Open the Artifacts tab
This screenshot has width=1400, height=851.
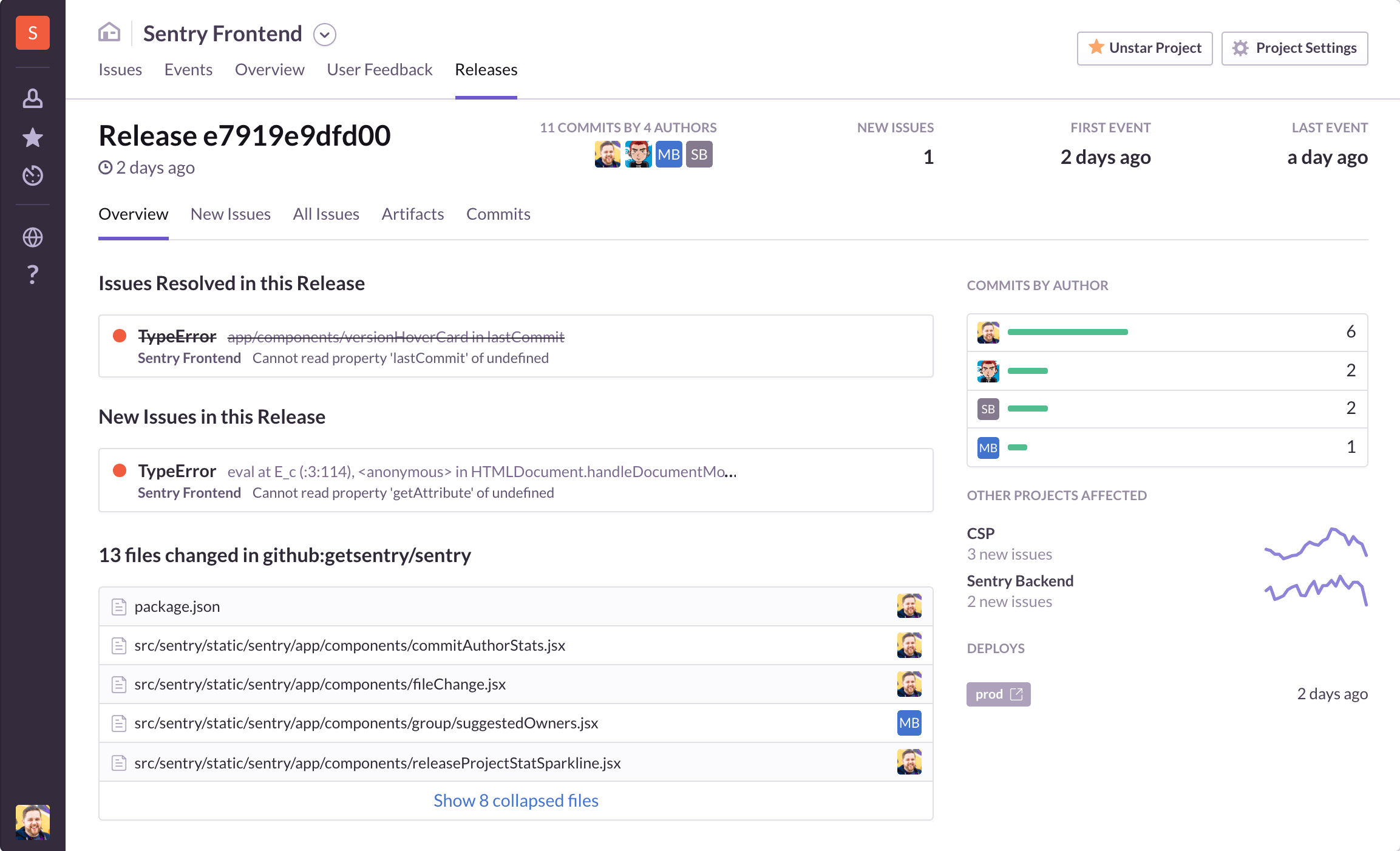click(x=412, y=214)
